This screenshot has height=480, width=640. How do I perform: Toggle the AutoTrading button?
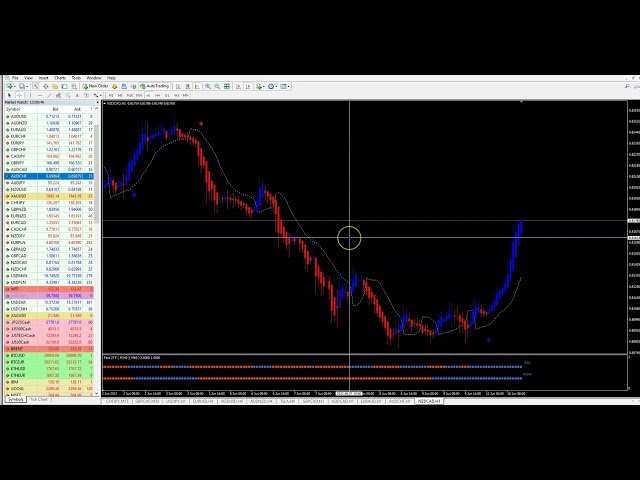[156, 86]
